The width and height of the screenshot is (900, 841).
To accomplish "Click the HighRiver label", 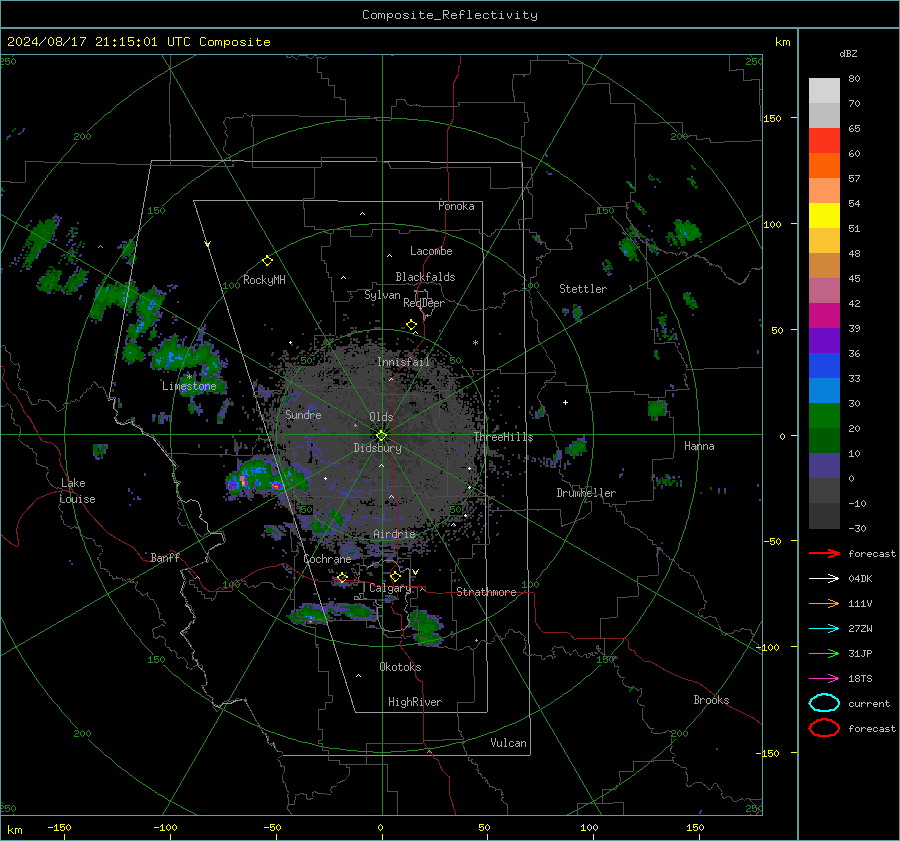I will (415, 702).
